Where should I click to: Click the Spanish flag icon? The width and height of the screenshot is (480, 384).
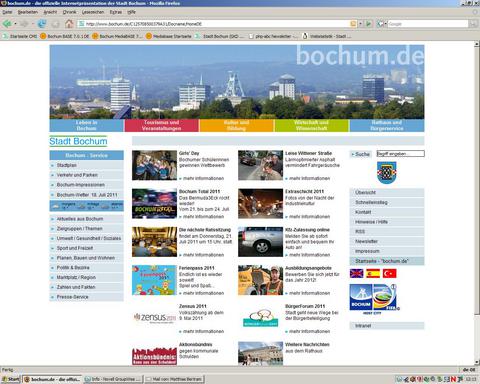373,274
